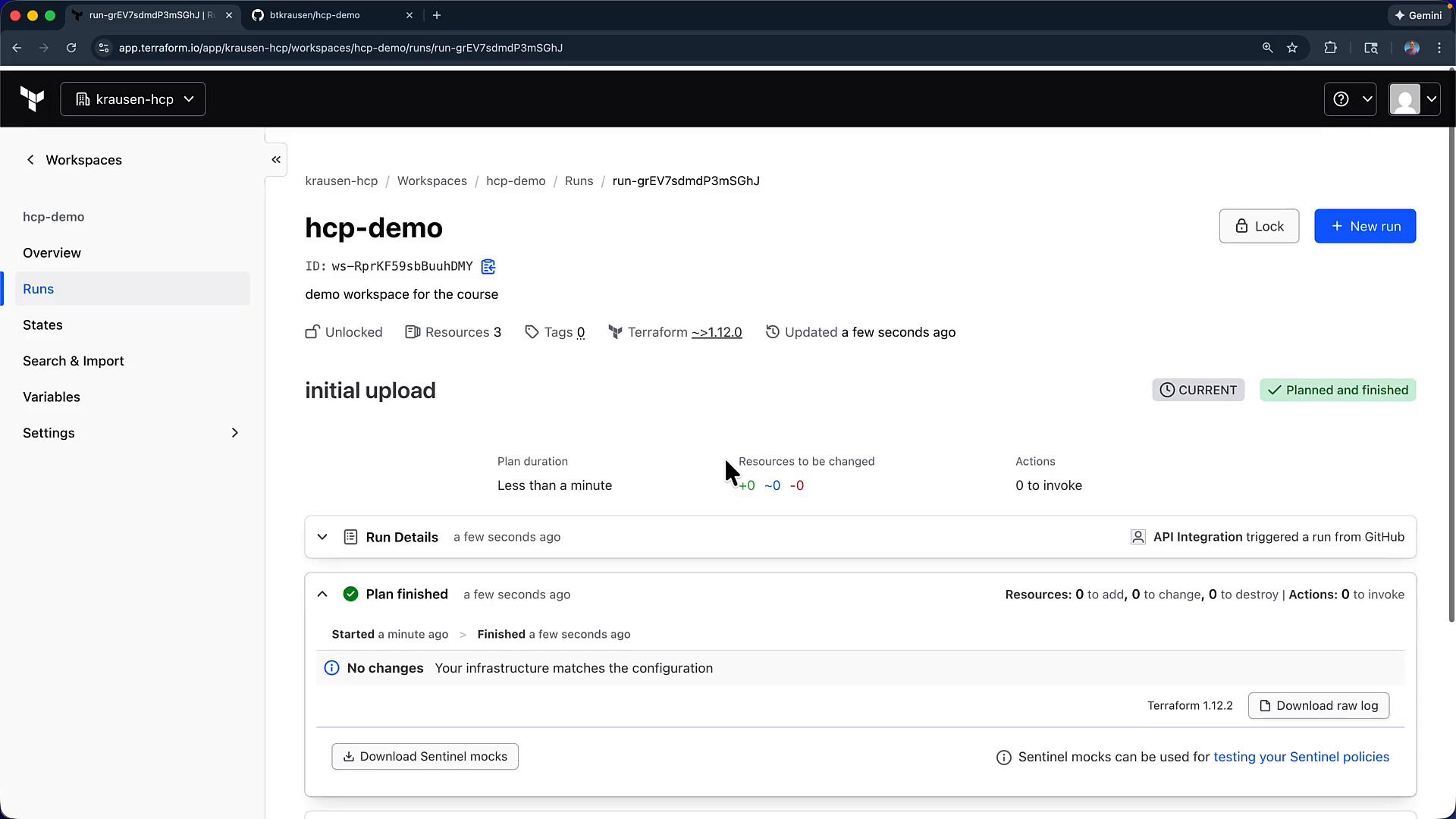The image size is (1456, 819).
Task: Start a New run
Action: click(x=1365, y=226)
